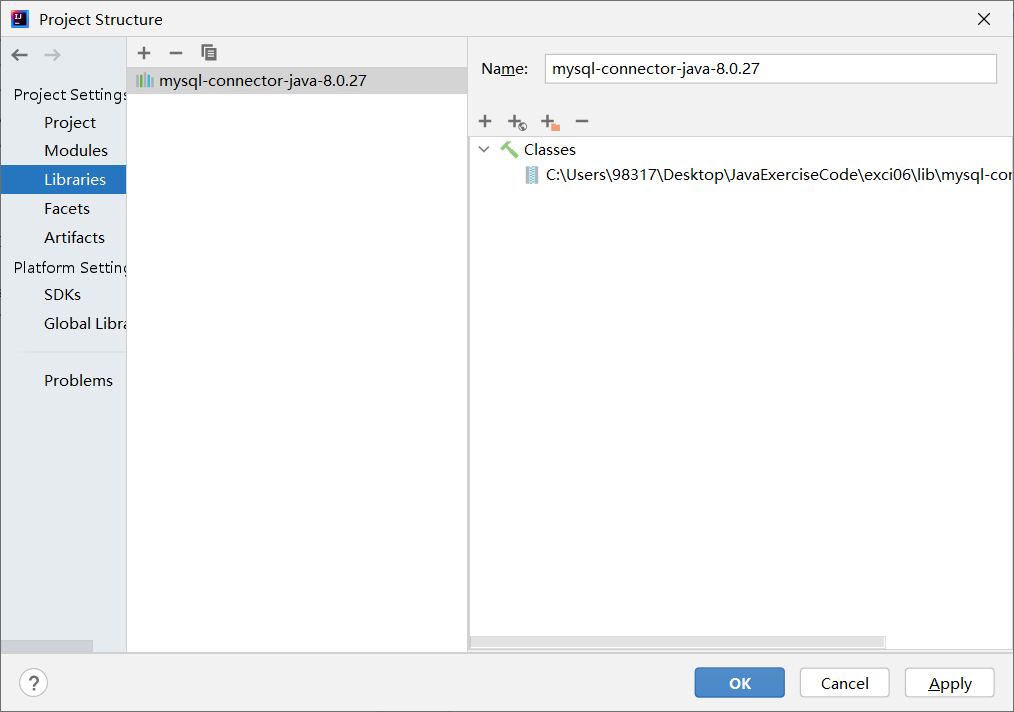Click the Project Settings section header
Screen dimensions: 1014x712
[70, 94]
